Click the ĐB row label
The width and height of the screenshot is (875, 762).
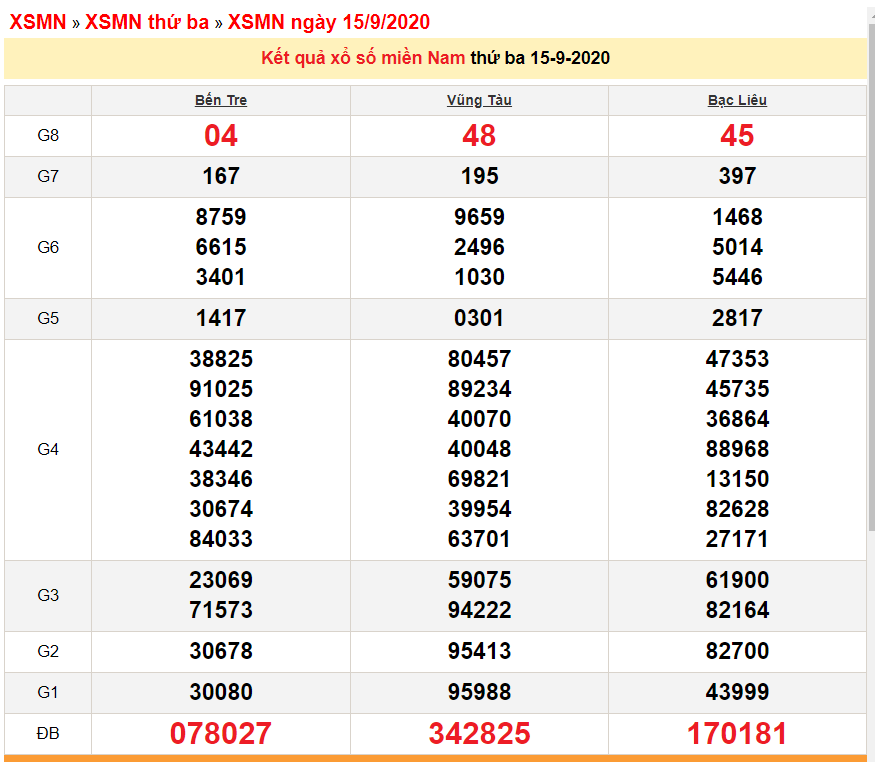[x=47, y=733]
